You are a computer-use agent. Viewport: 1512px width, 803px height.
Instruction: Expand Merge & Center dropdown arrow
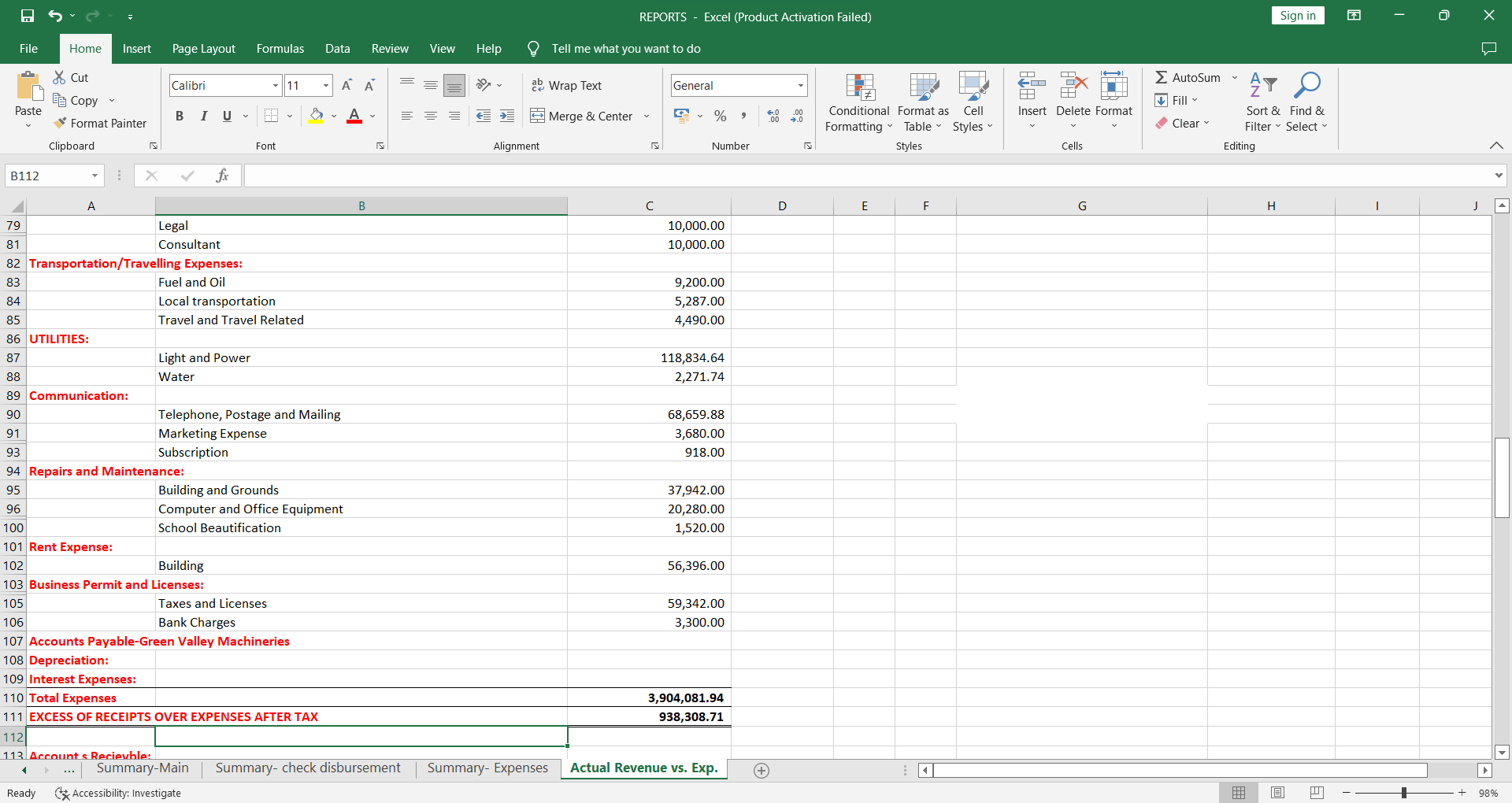click(647, 117)
